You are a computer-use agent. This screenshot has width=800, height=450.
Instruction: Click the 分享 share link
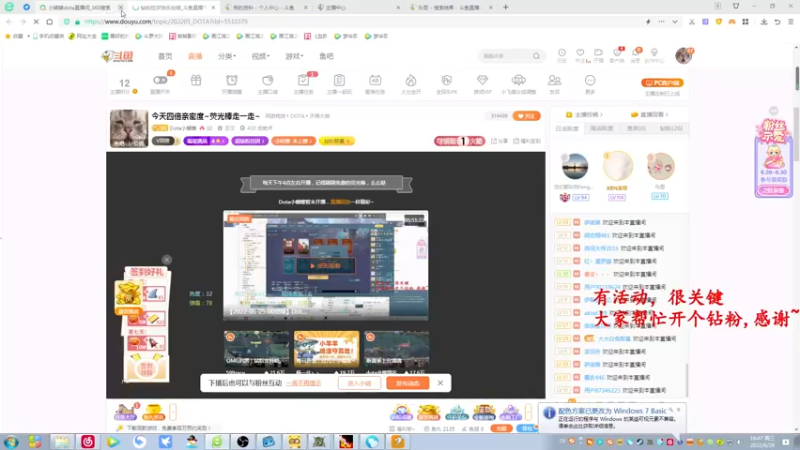click(x=499, y=141)
